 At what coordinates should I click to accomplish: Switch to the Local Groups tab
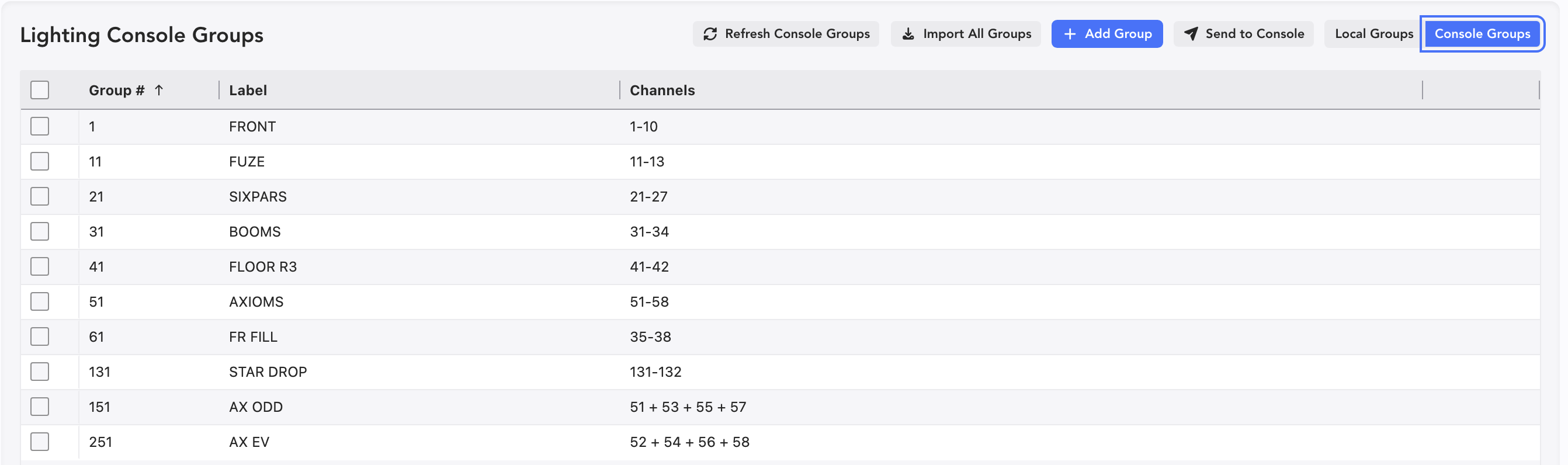coord(1373,34)
